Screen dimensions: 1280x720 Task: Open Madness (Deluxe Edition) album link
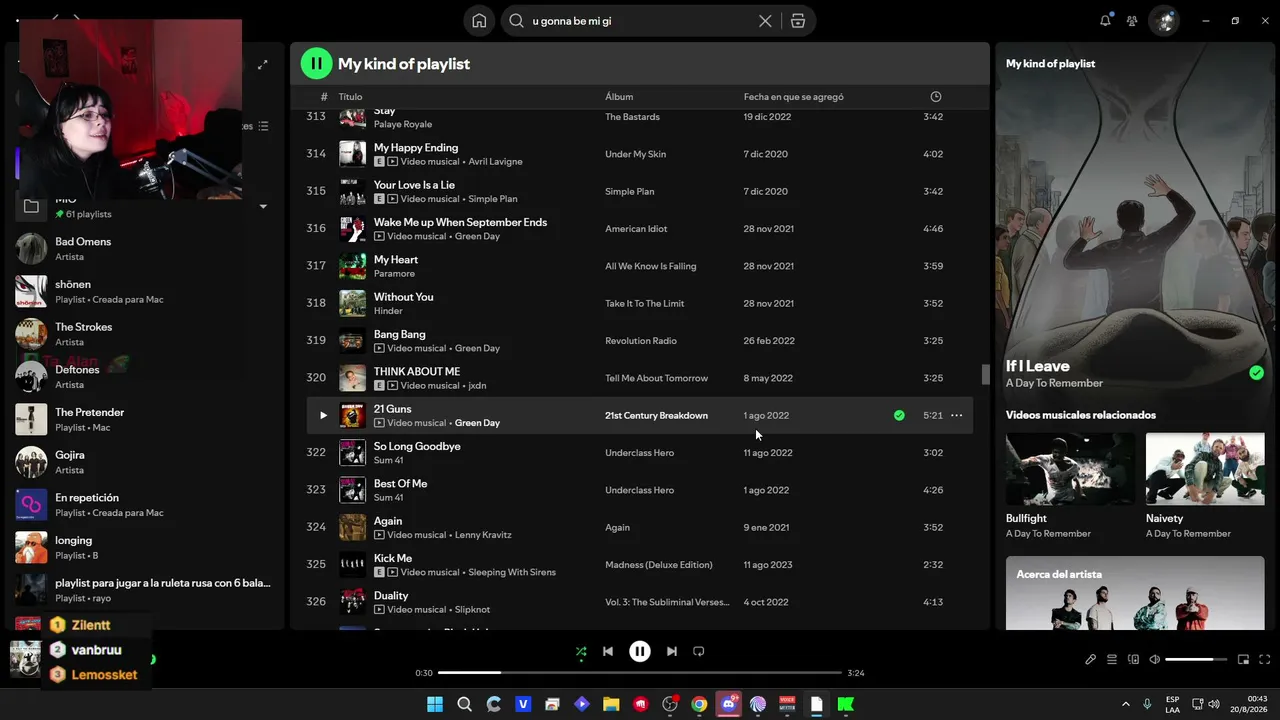coord(659,565)
